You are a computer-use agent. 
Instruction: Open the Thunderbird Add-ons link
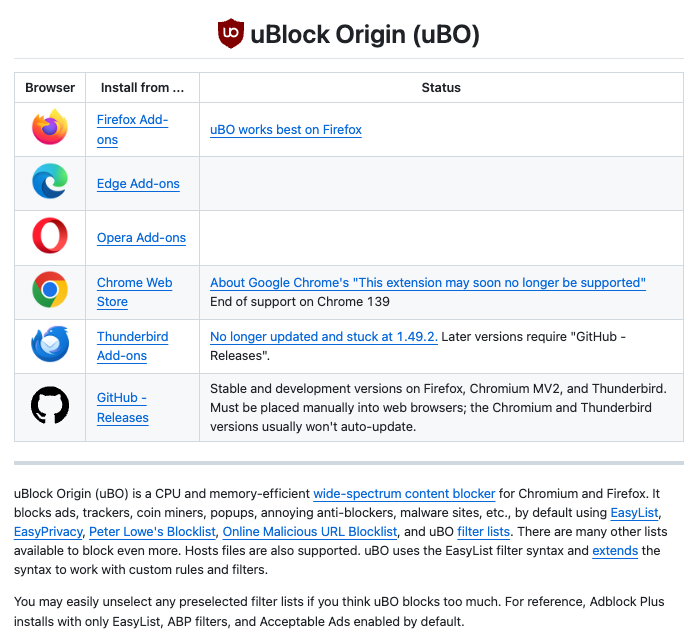(x=132, y=346)
